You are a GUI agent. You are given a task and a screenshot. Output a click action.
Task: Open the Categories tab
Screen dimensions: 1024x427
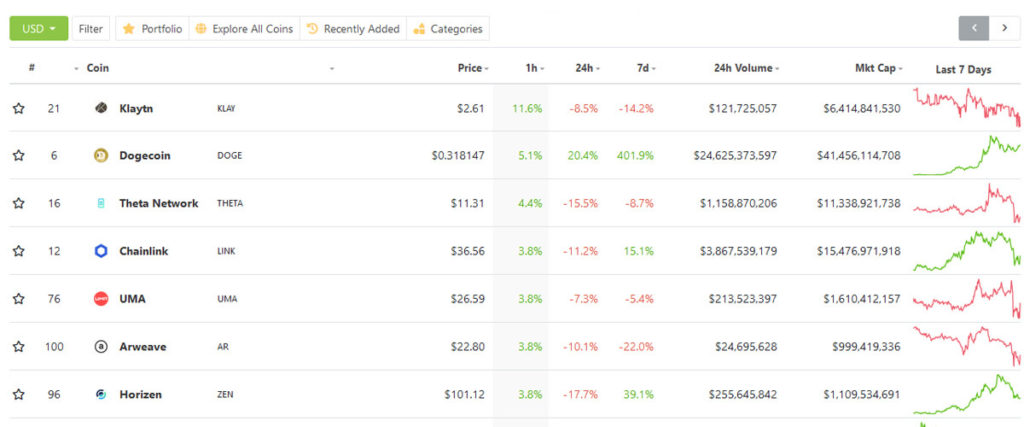coord(447,29)
